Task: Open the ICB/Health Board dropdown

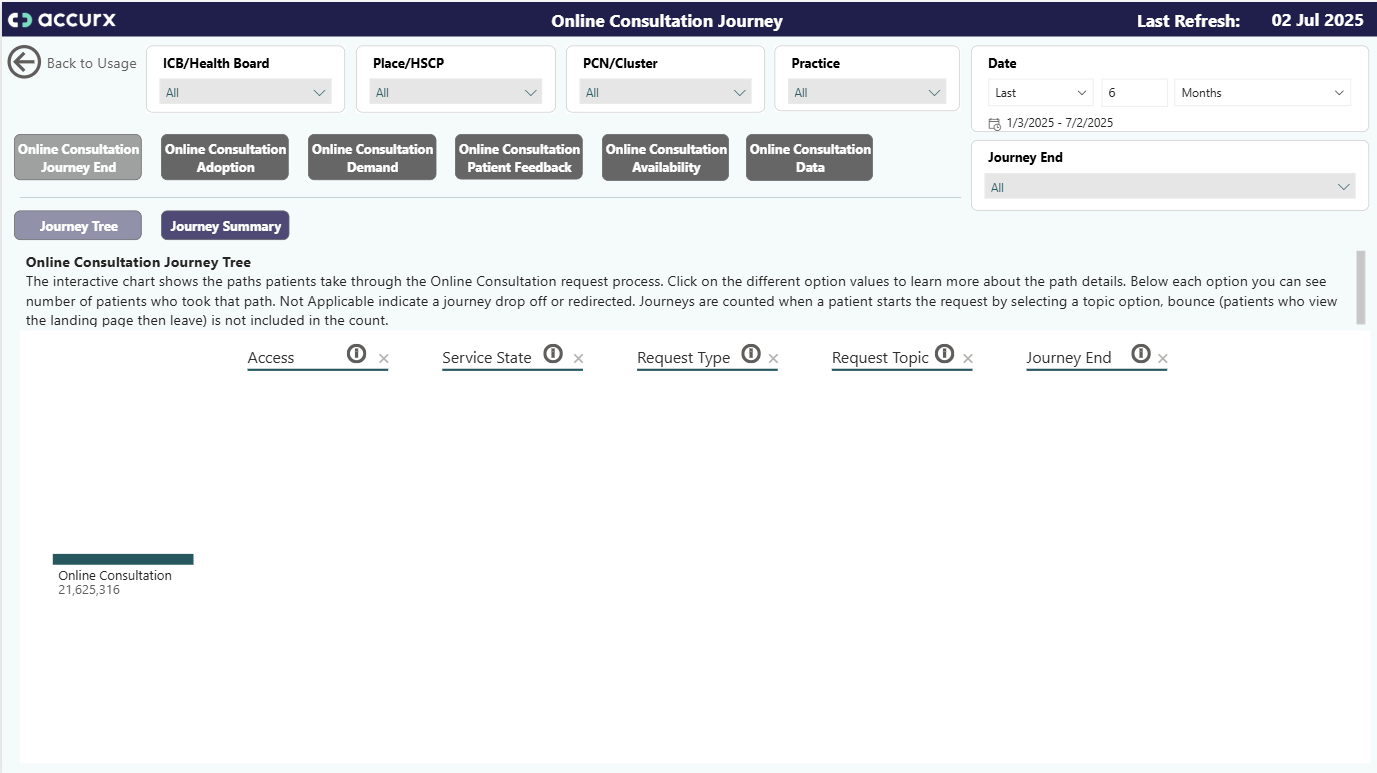Action: [x=246, y=93]
